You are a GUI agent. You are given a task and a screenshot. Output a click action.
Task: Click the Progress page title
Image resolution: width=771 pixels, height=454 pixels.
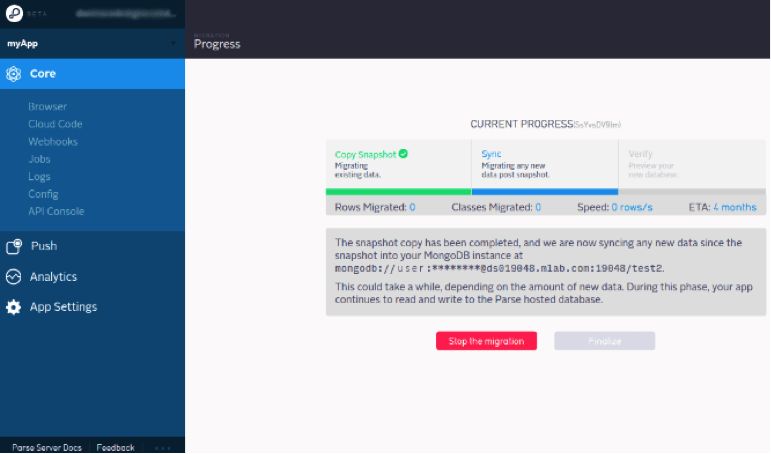[217, 44]
